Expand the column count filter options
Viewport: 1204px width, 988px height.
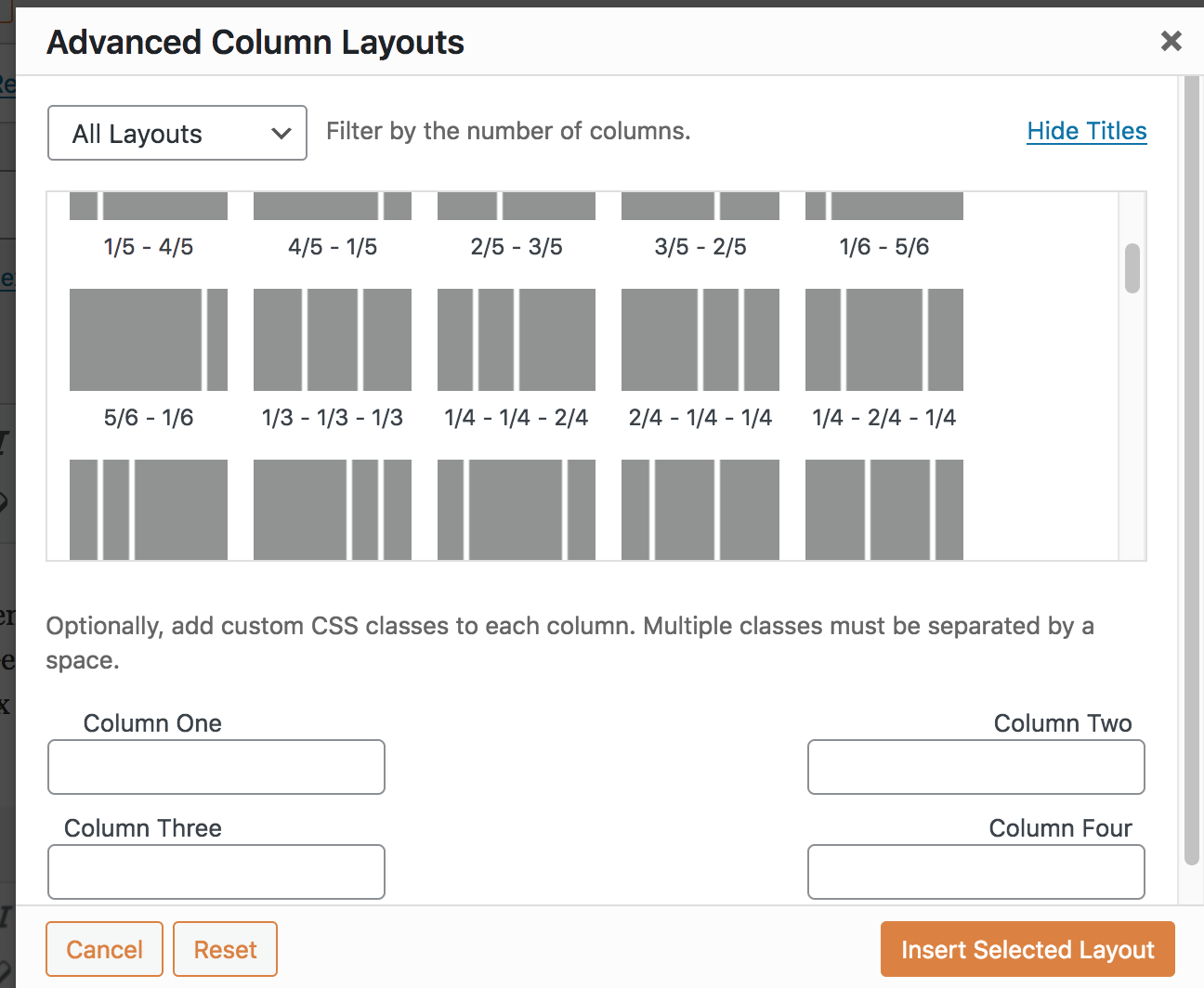coord(177,133)
